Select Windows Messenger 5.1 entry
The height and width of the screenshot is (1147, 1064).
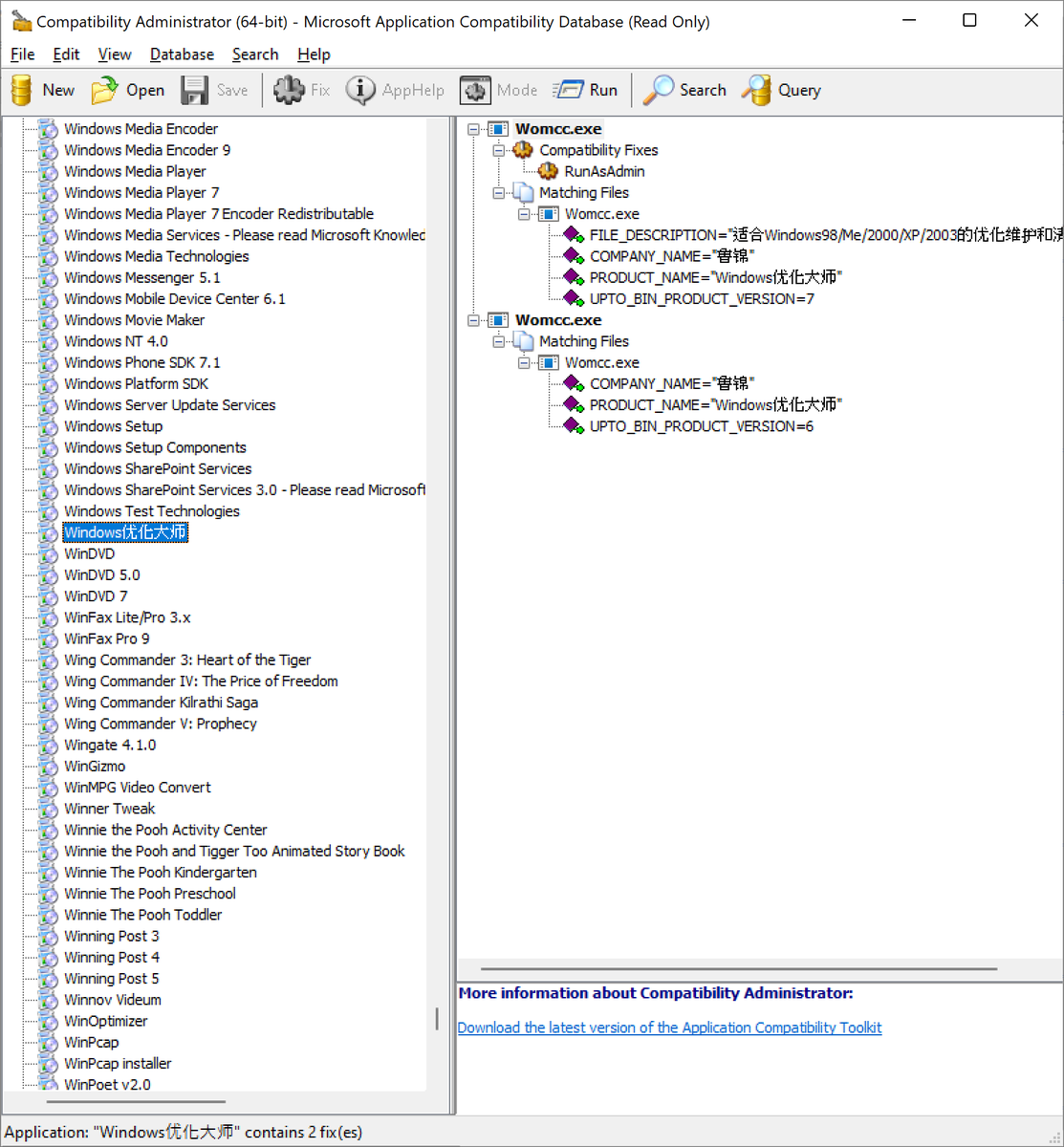[142, 277]
